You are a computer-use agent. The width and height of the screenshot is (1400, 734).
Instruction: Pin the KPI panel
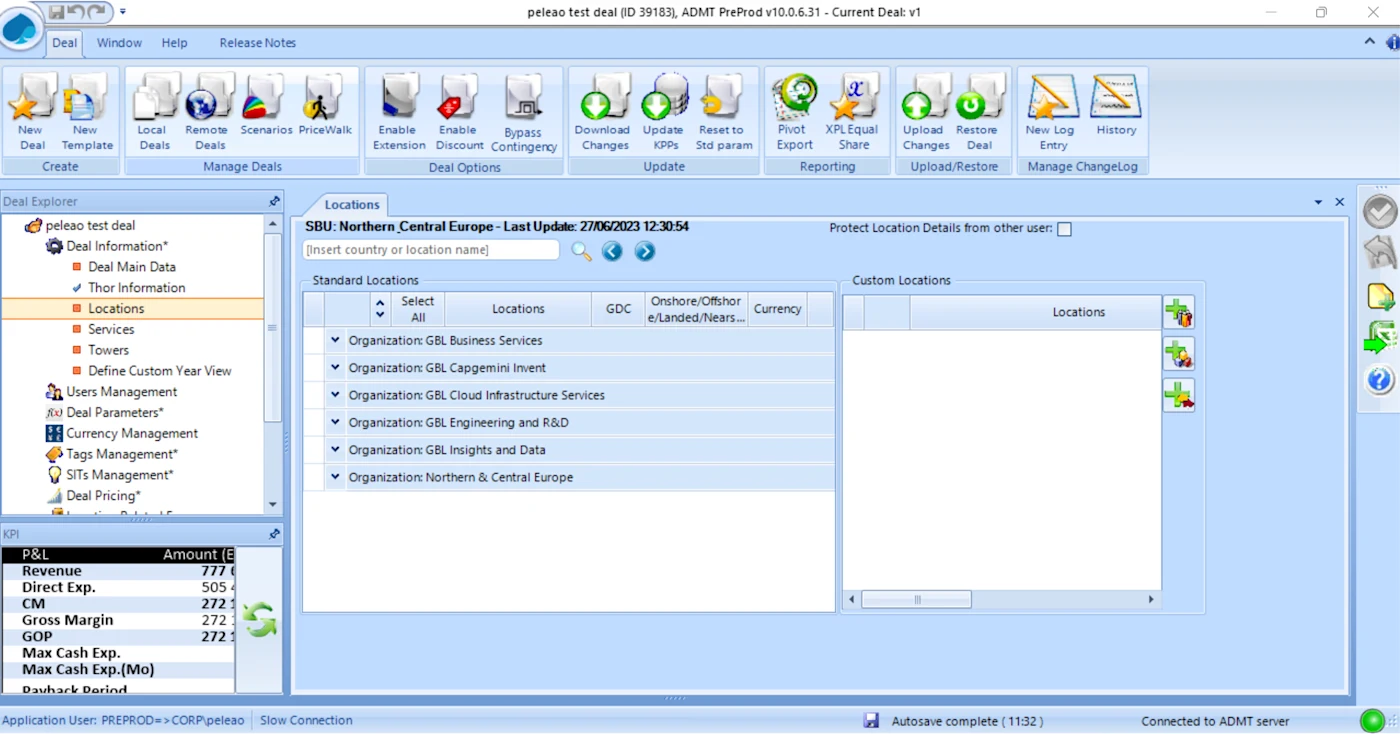coord(274,534)
